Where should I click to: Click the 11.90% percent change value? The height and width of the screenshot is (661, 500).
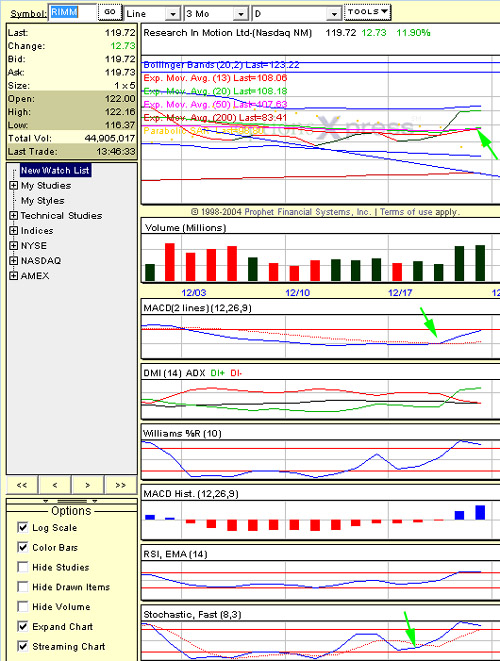[x=413, y=33]
